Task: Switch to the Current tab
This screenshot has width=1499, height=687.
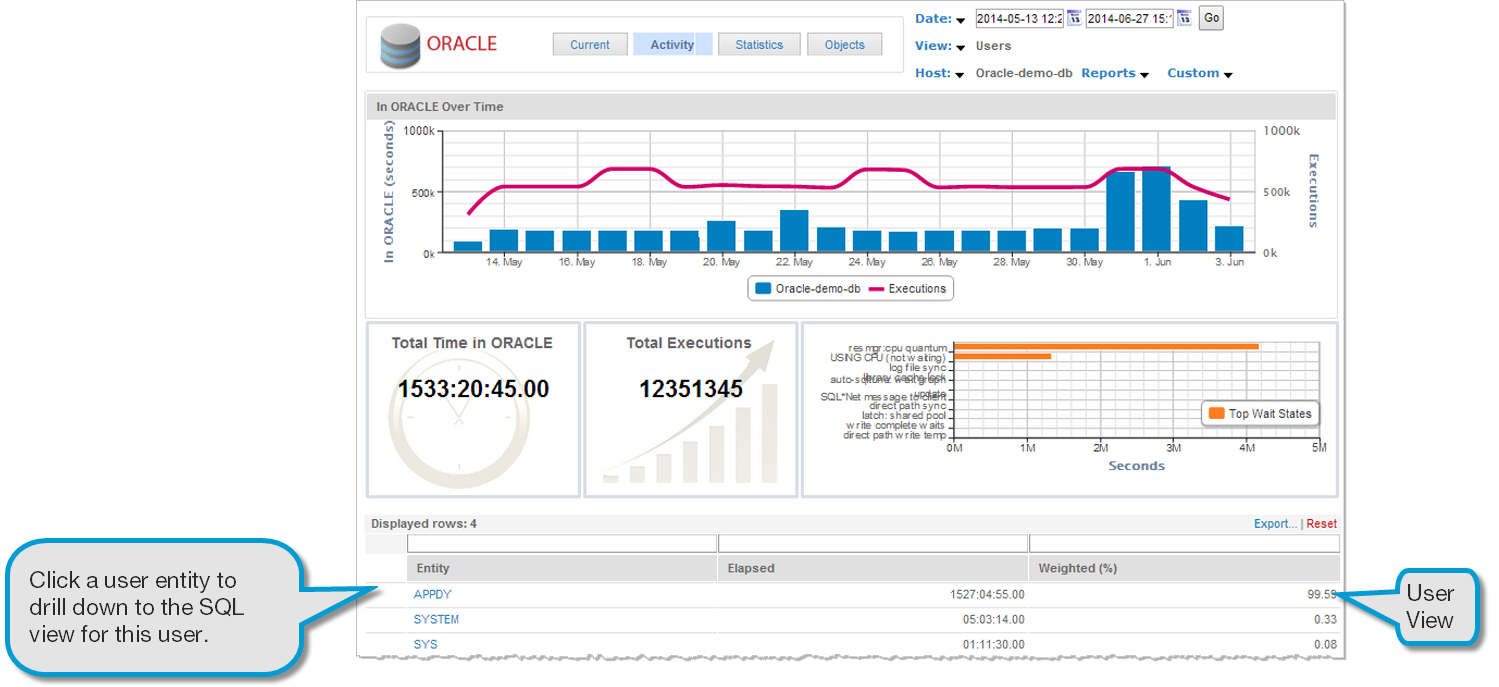Action: [590, 44]
